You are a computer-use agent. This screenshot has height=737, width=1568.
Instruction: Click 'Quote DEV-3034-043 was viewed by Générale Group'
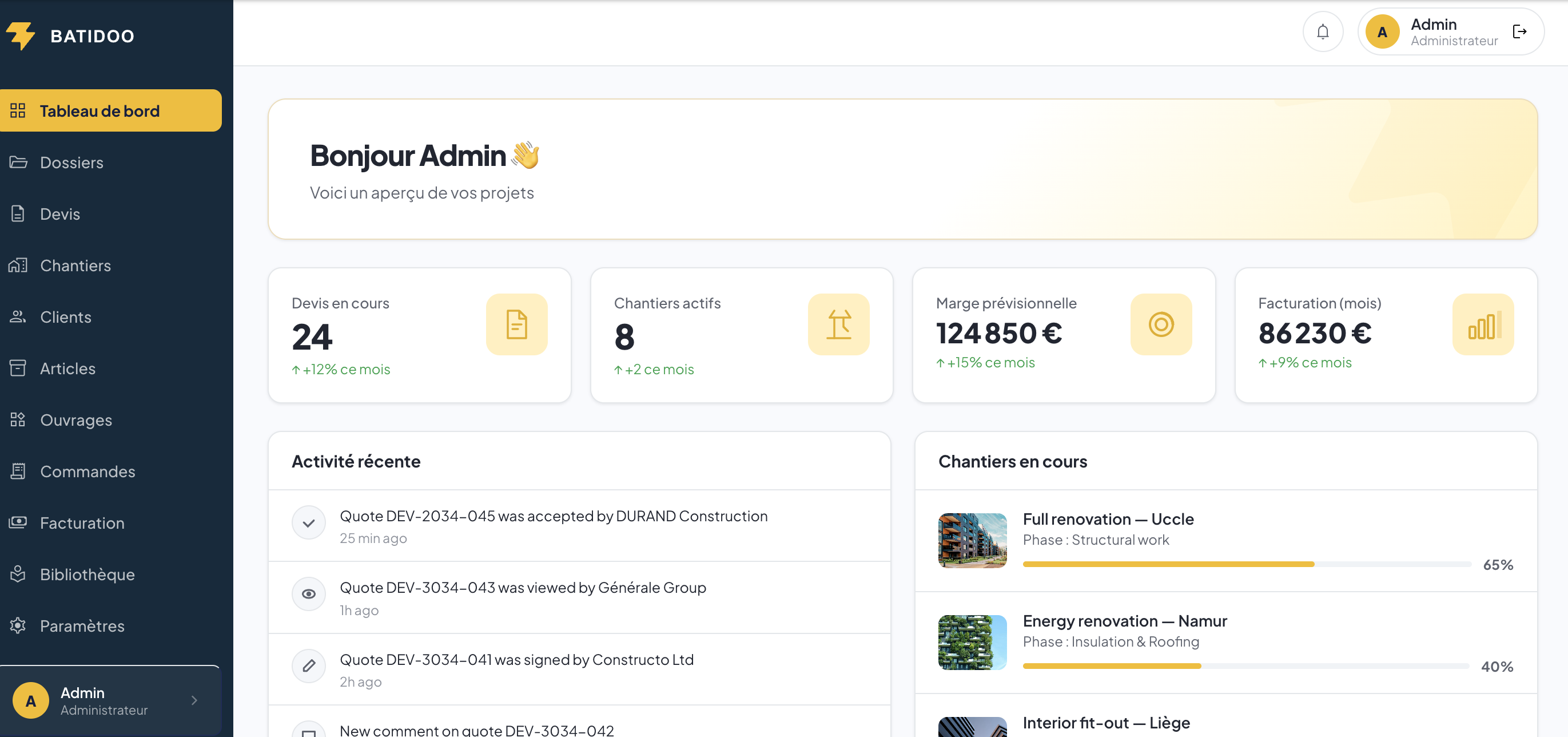point(523,587)
